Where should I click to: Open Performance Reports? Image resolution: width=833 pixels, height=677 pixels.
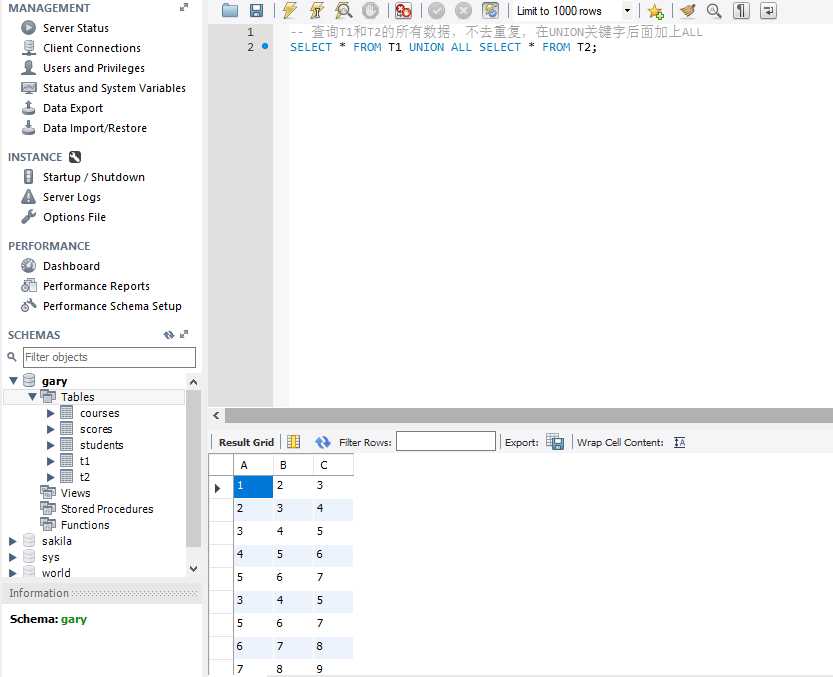(96, 286)
